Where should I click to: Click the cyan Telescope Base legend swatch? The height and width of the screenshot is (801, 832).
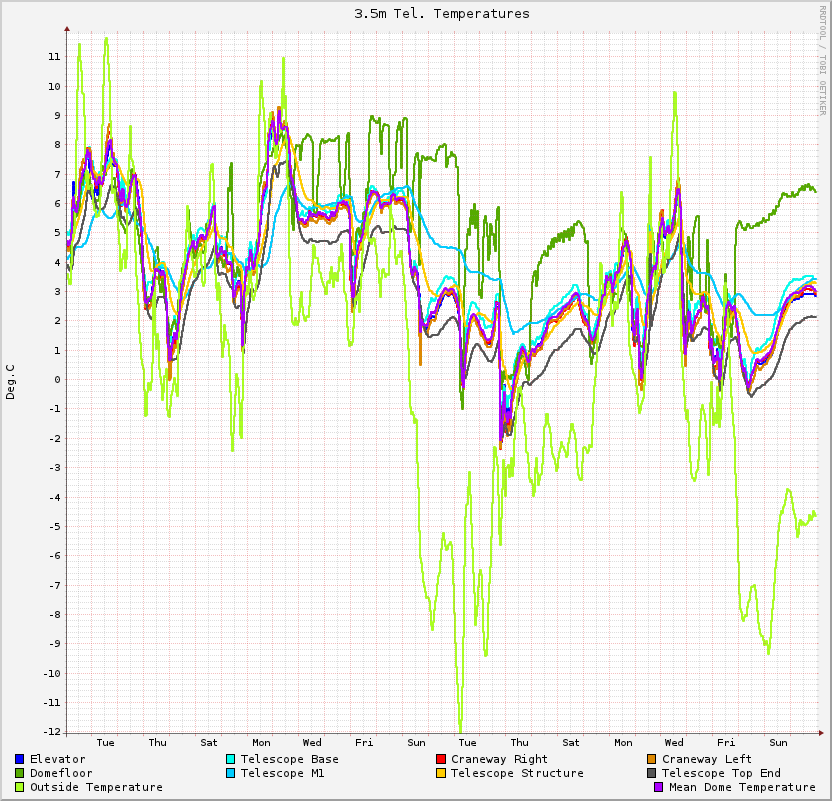click(x=231, y=760)
